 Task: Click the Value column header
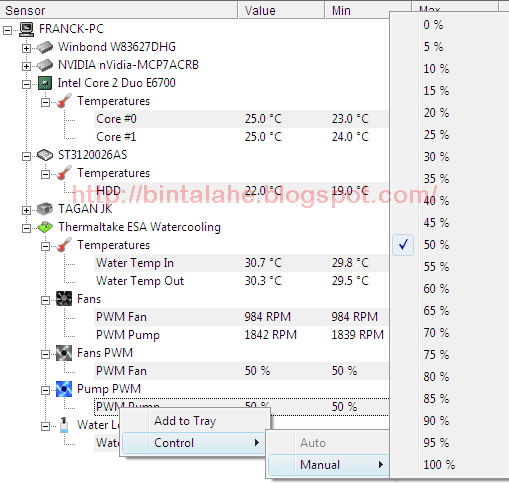click(281, 10)
